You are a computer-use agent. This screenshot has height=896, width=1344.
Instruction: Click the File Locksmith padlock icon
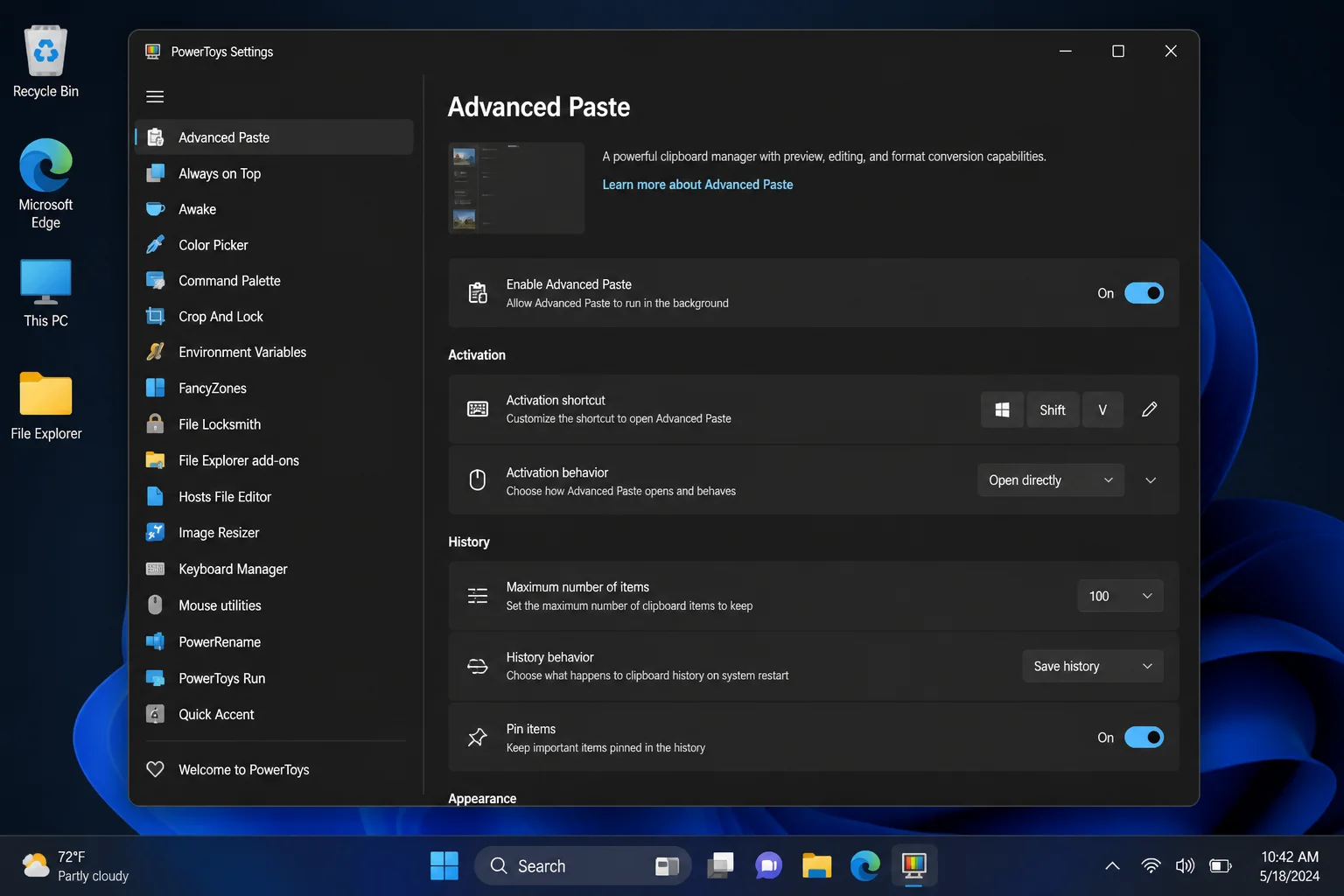pyautogui.click(x=156, y=424)
